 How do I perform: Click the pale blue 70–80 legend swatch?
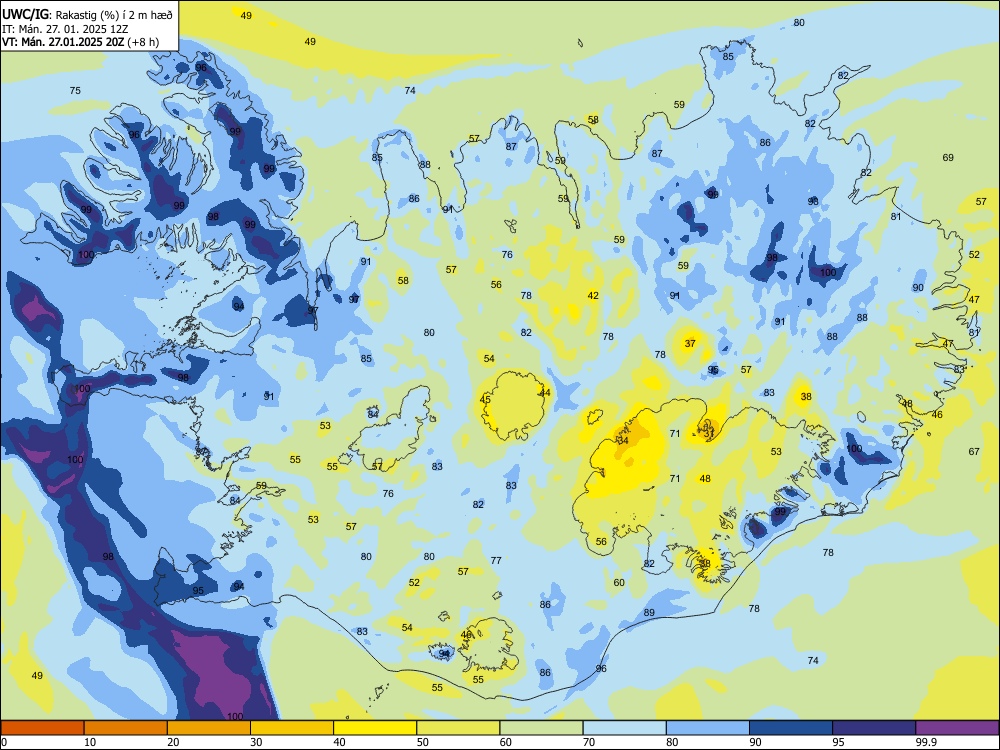coord(624,728)
